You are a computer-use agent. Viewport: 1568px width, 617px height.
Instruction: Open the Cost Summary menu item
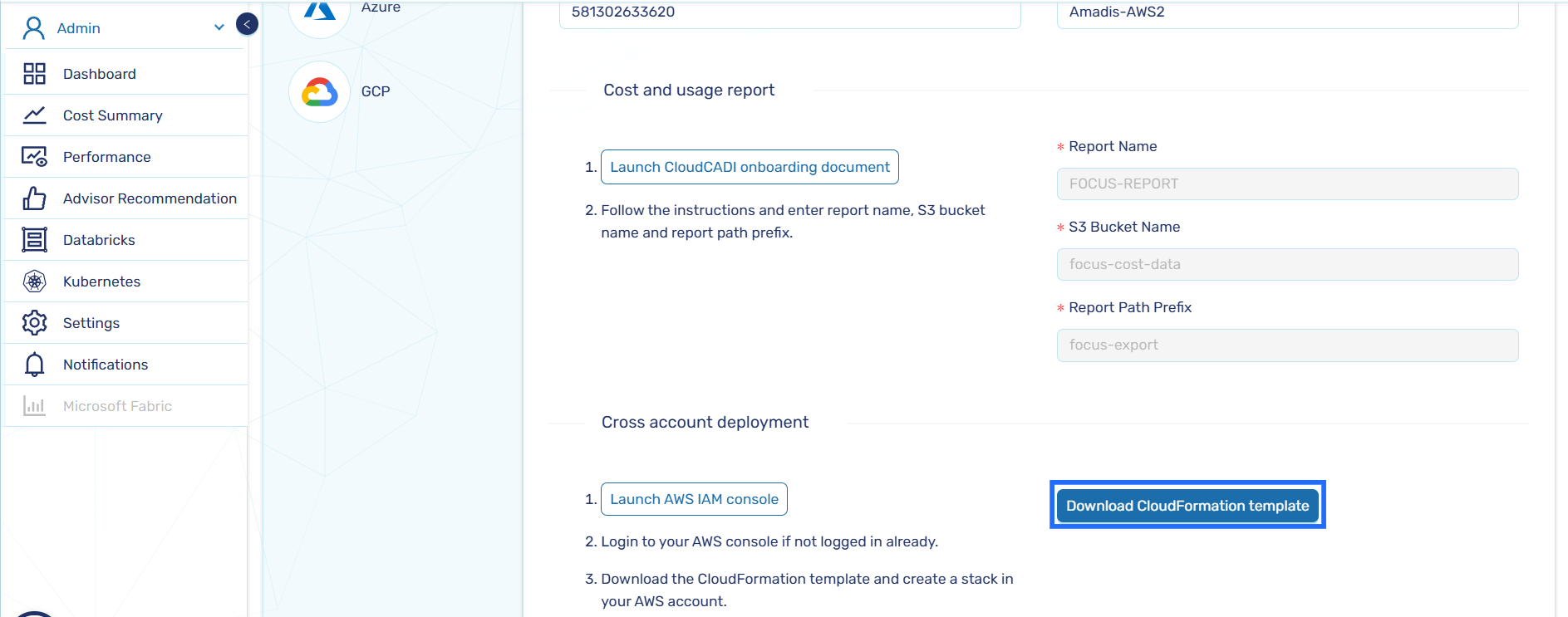coord(112,115)
